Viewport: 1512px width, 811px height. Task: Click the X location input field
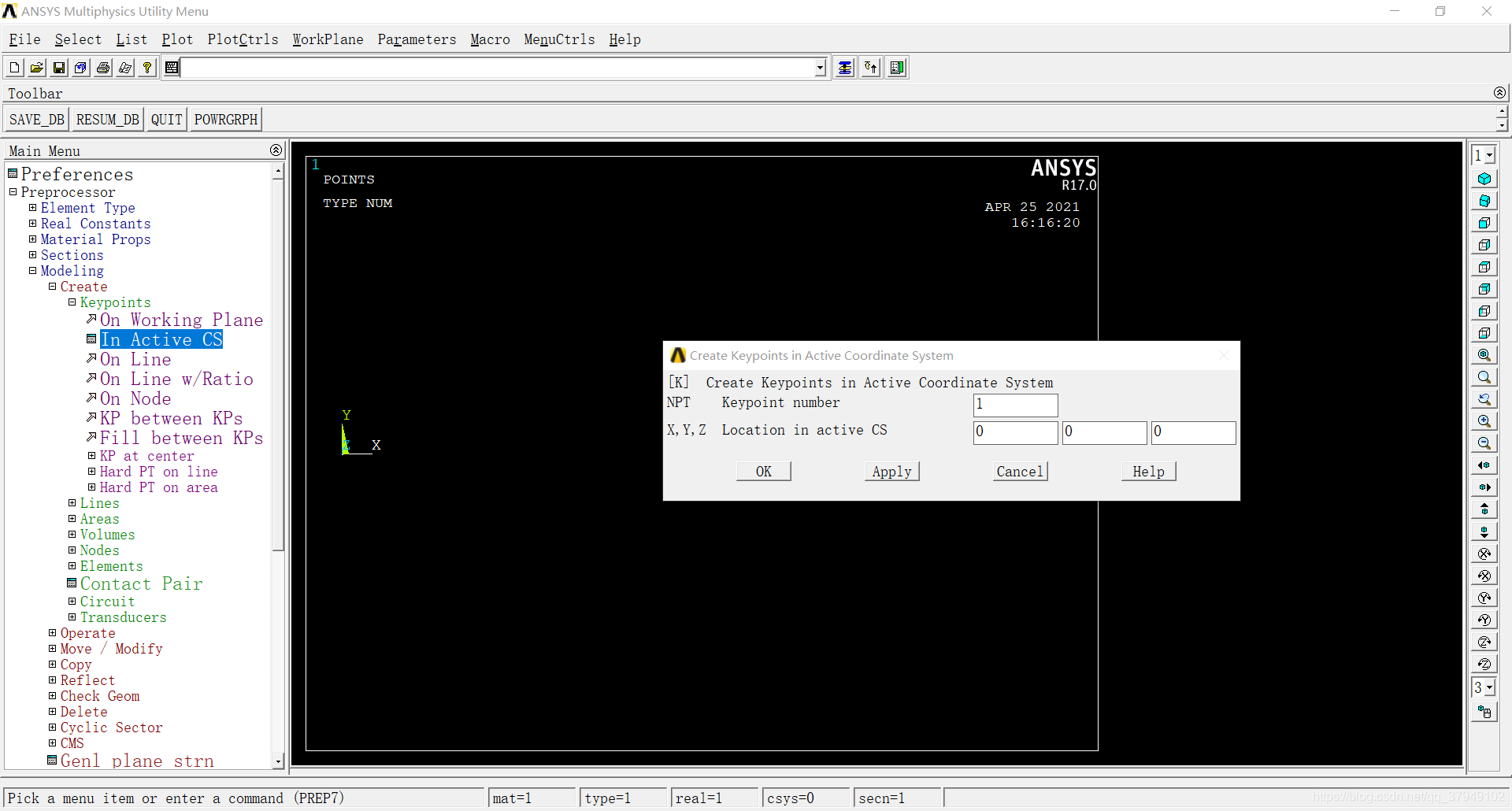coord(1016,432)
